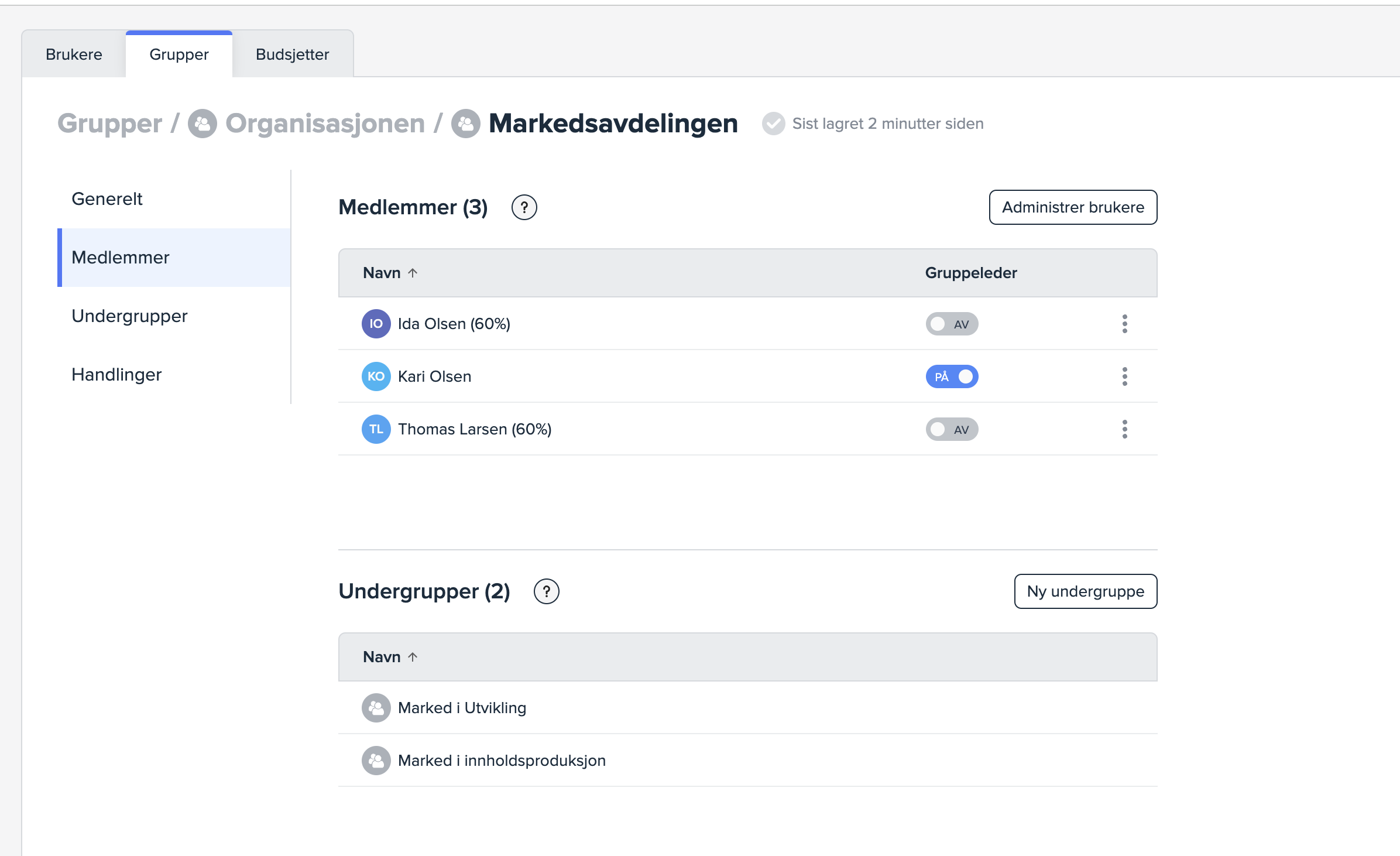Image resolution: width=1400 pixels, height=856 pixels.
Task: Click the group icon beside Marked i innholdsproduksjon
Action: [376, 761]
